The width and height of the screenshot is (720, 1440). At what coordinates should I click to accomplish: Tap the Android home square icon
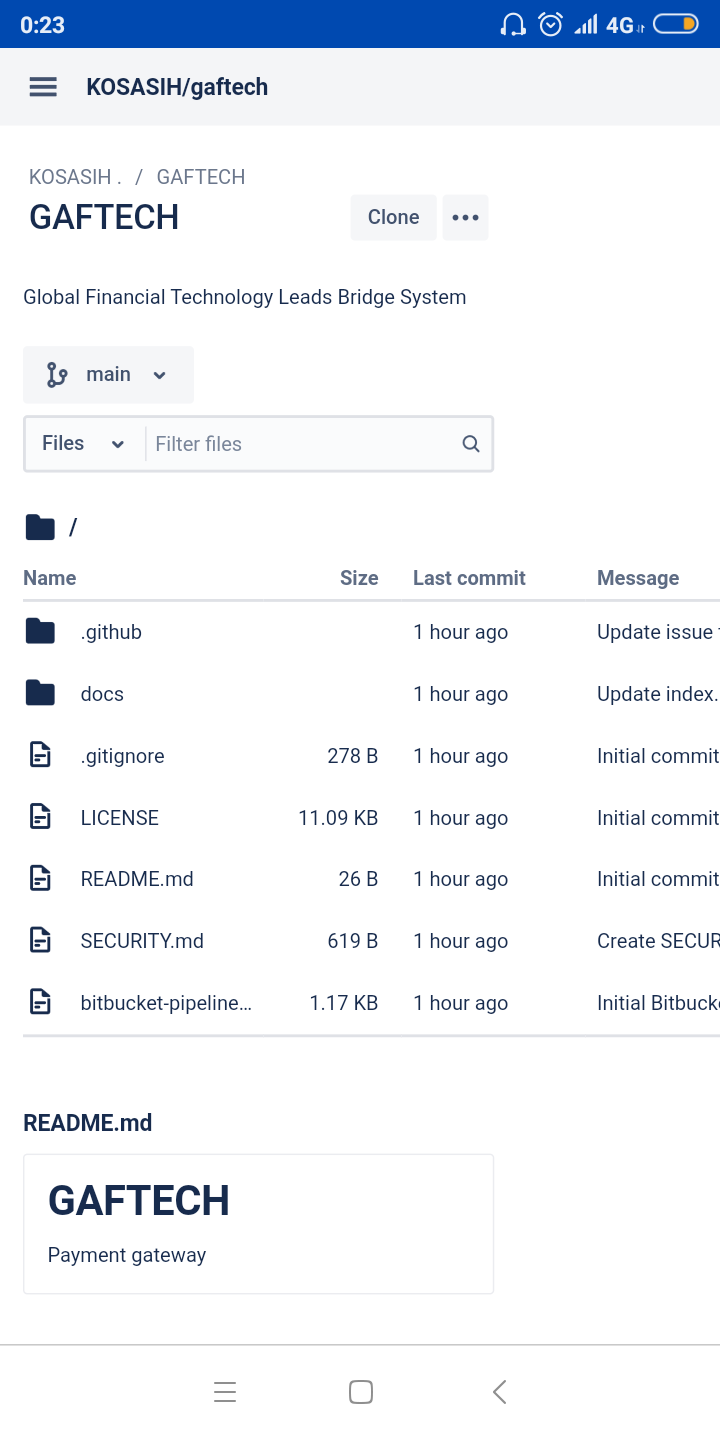[x=361, y=1392]
